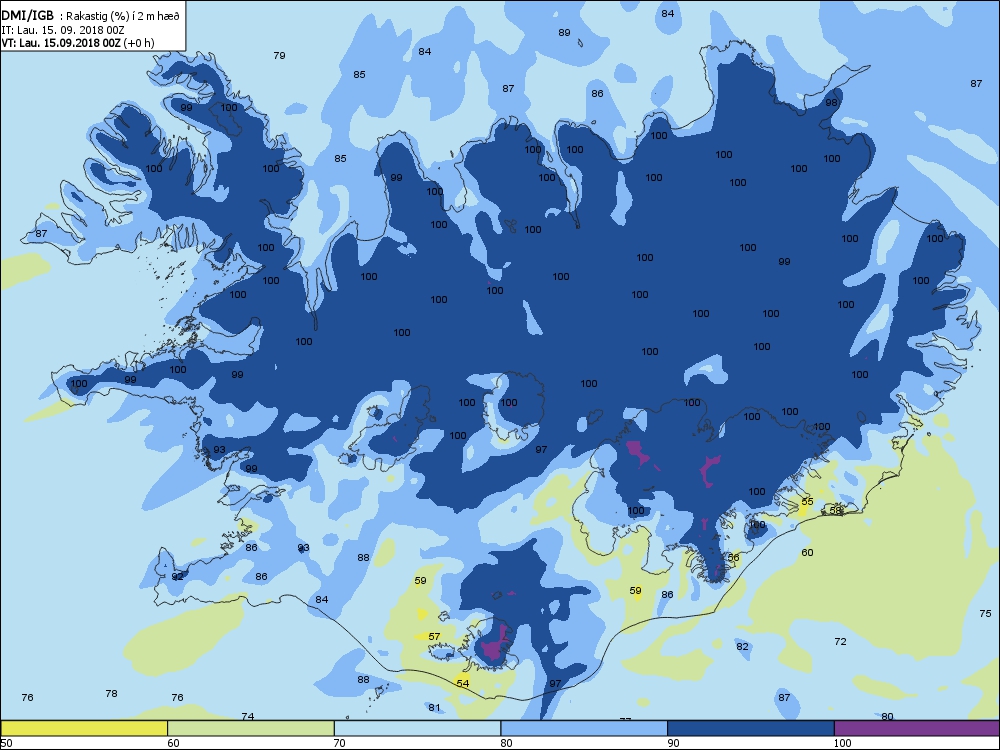Click the legend scale label 70
1000x750 pixels.
[340, 743]
